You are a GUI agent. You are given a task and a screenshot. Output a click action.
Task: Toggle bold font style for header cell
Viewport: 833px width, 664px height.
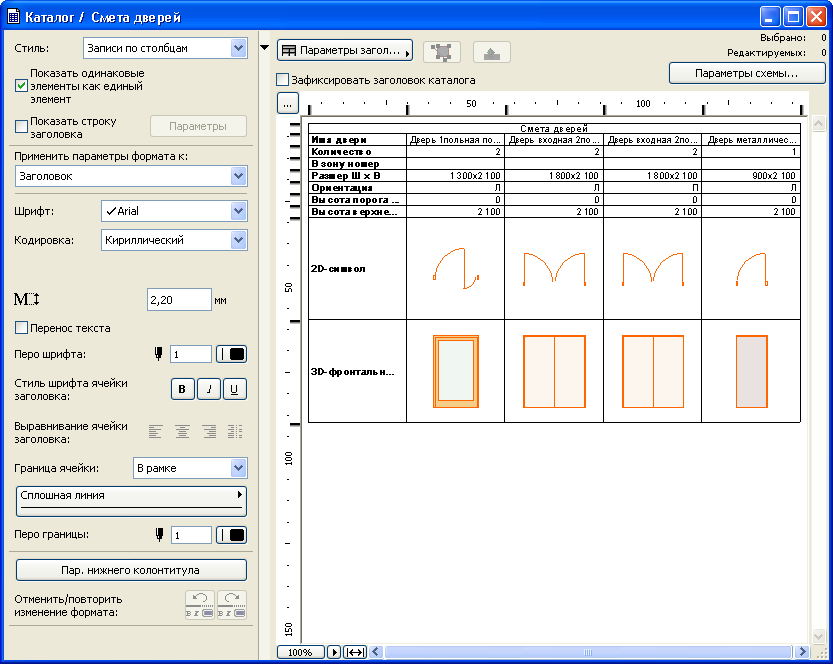183,390
